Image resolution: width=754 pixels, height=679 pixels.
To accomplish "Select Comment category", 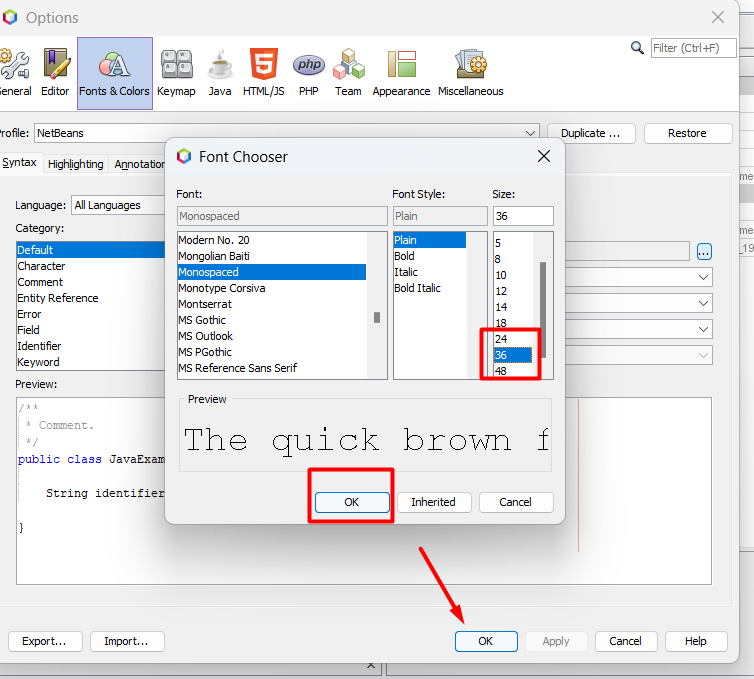I will point(90,282).
